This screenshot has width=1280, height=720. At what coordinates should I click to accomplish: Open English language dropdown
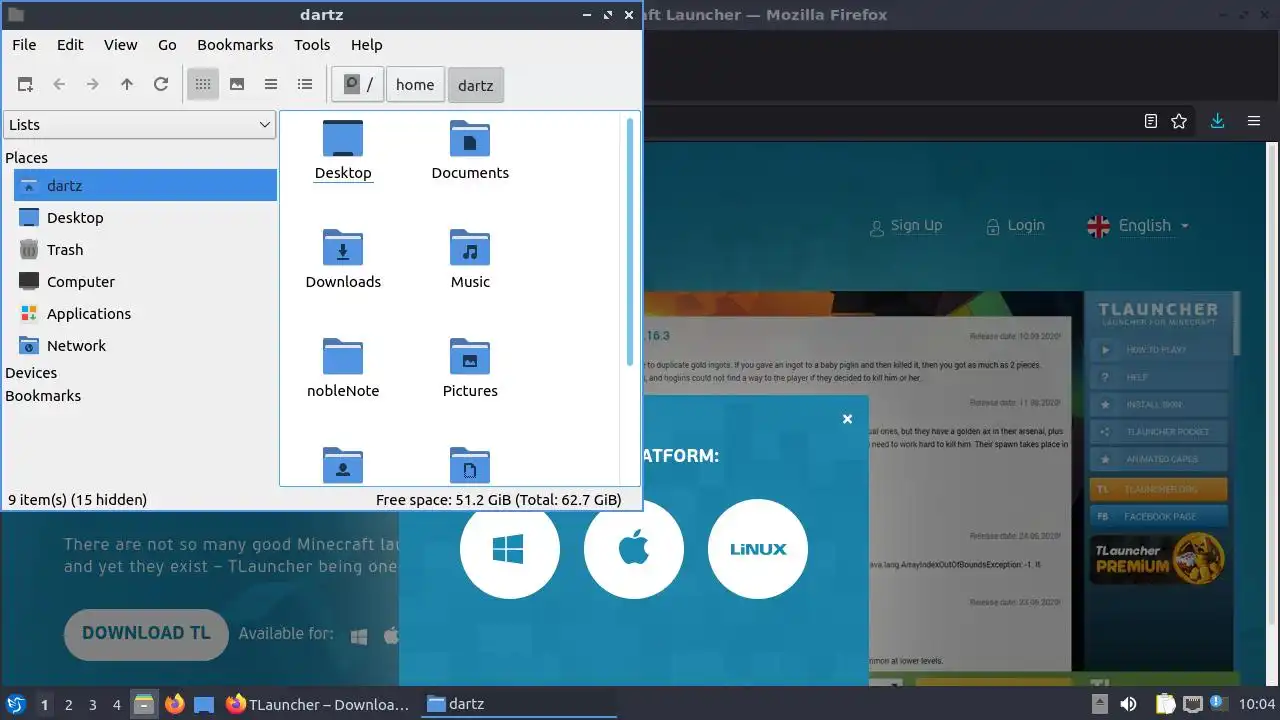(1138, 226)
